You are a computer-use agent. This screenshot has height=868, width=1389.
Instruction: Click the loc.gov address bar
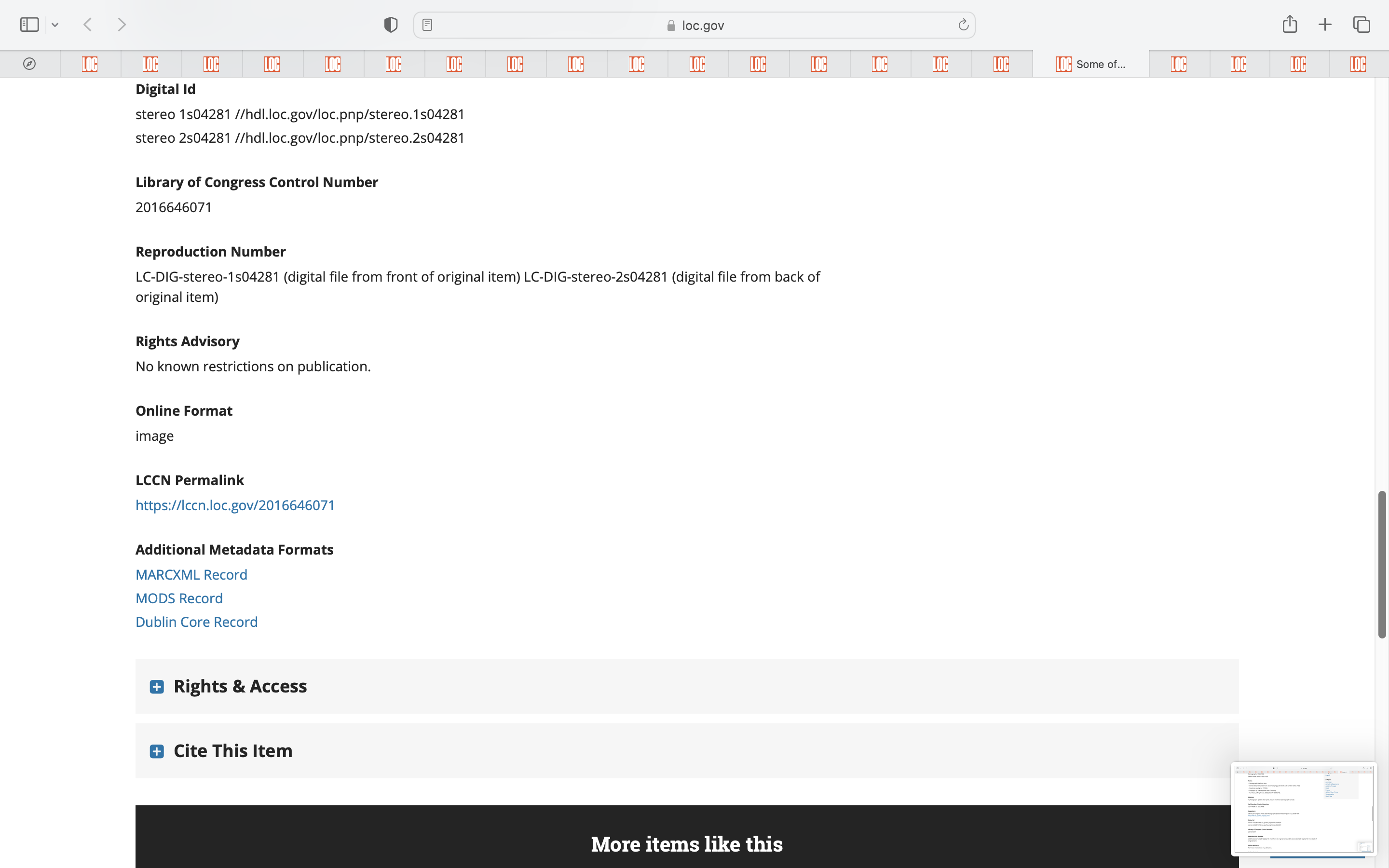pyautogui.click(x=694, y=25)
